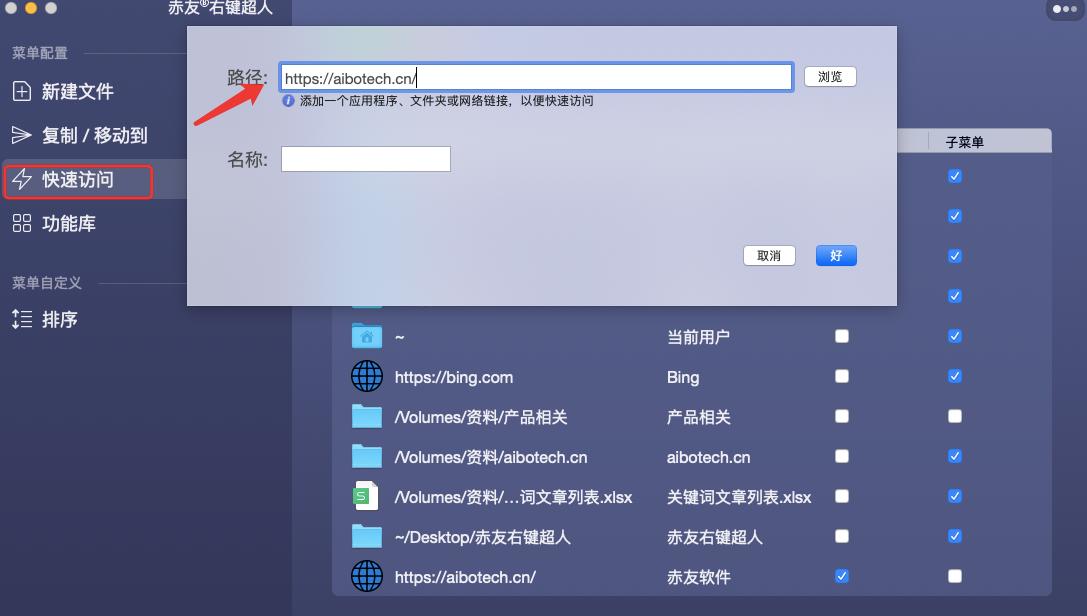The height and width of the screenshot is (616, 1087).
Task: Click the spreadsheet icon for 关键词文章列表.xlsx
Action: tap(367, 496)
